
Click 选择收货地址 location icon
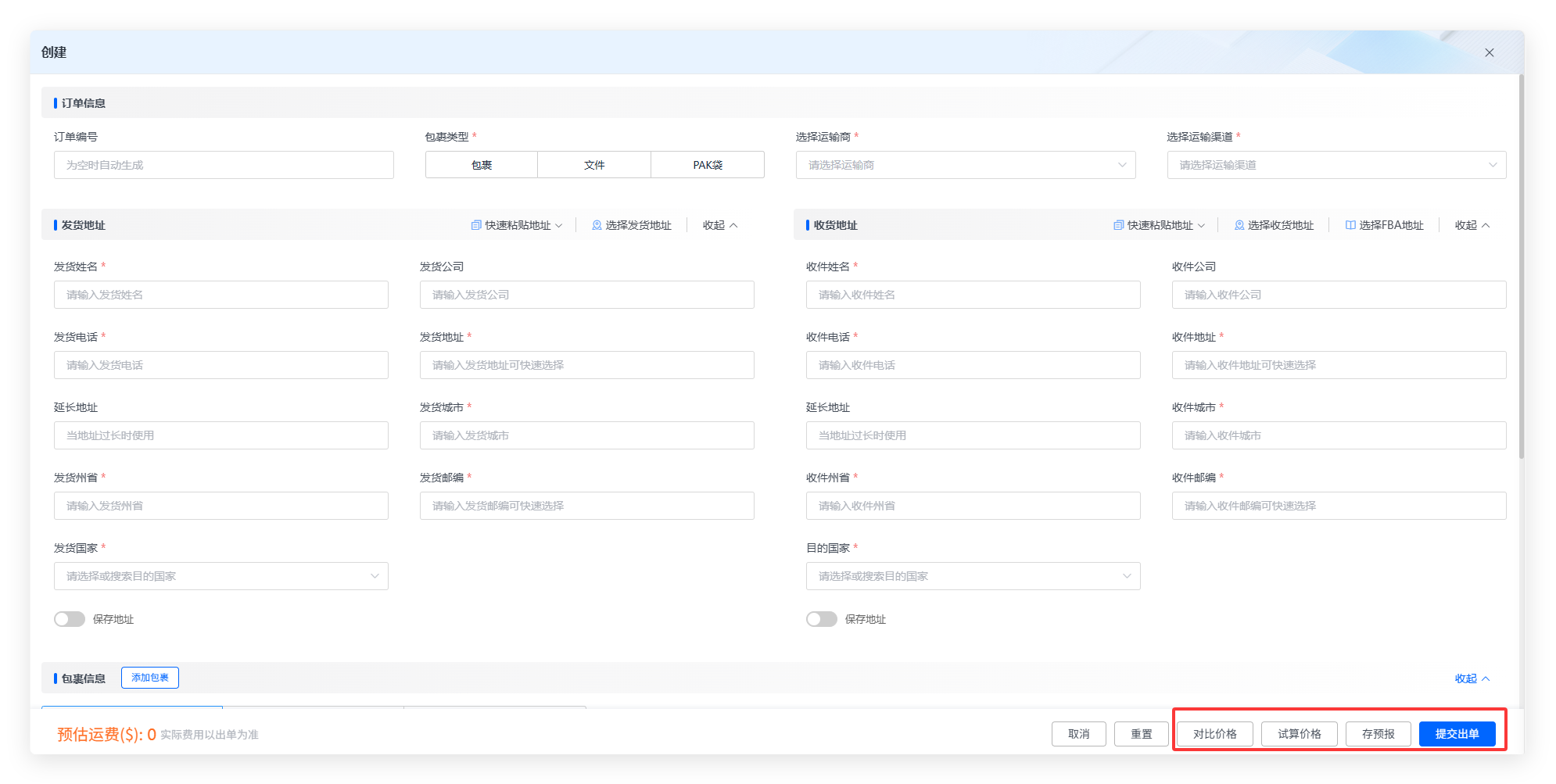pos(1239,225)
